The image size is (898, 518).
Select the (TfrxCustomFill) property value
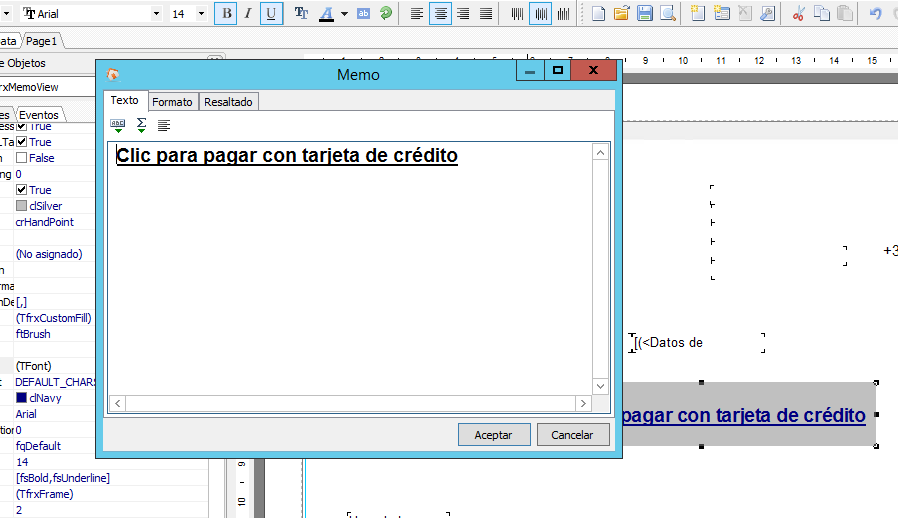[x=54, y=318]
